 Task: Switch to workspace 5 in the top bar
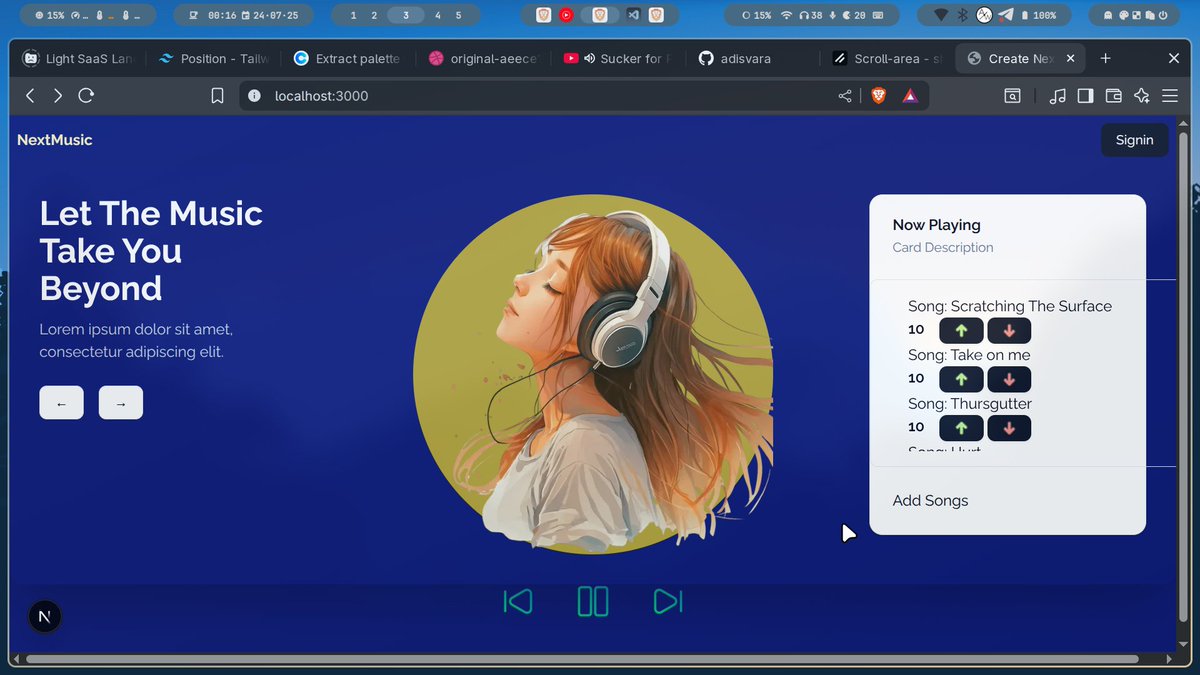[x=459, y=16]
